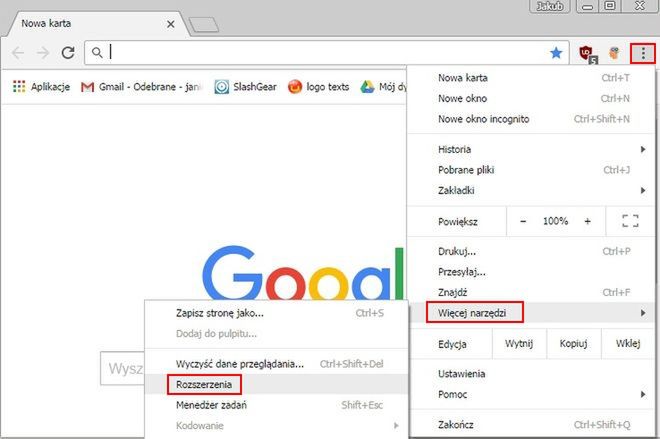Viewport: 660px width, 439px height.
Task: Enter fullscreen mode via the zoom row icon
Action: click(630, 221)
